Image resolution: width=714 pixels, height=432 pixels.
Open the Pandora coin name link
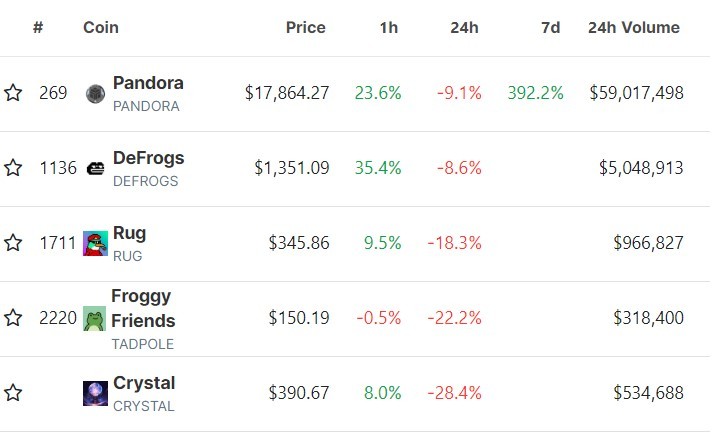tap(148, 83)
